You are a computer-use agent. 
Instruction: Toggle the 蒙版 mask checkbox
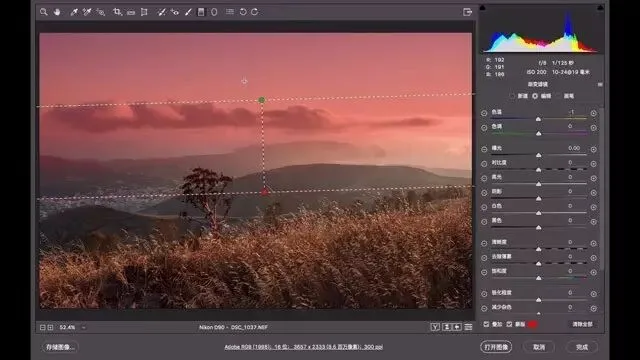click(509, 324)
